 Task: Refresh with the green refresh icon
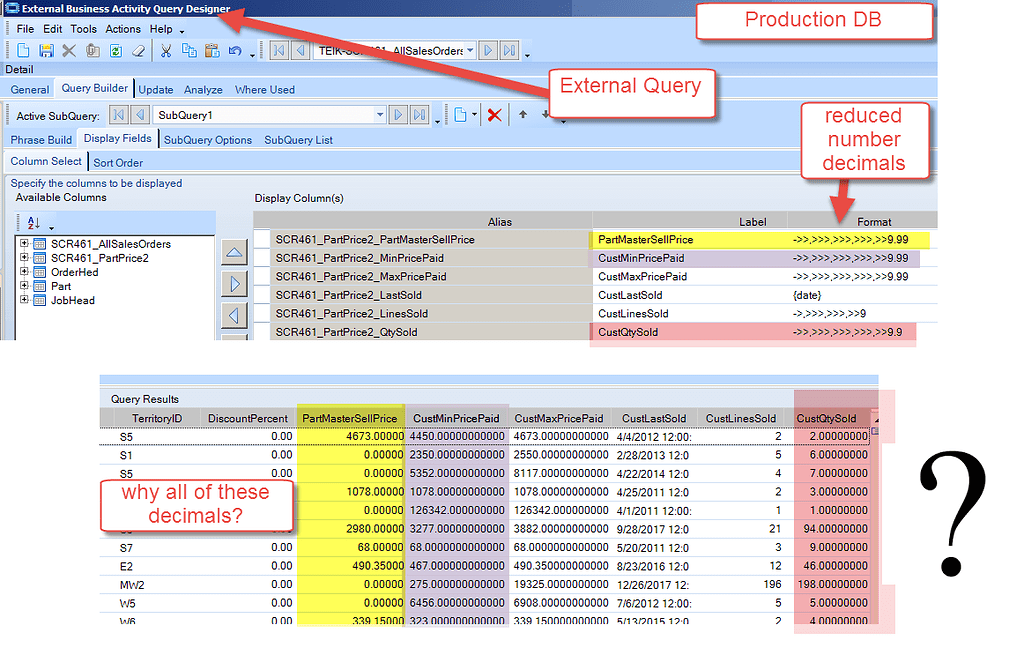(x=114, y=50)
